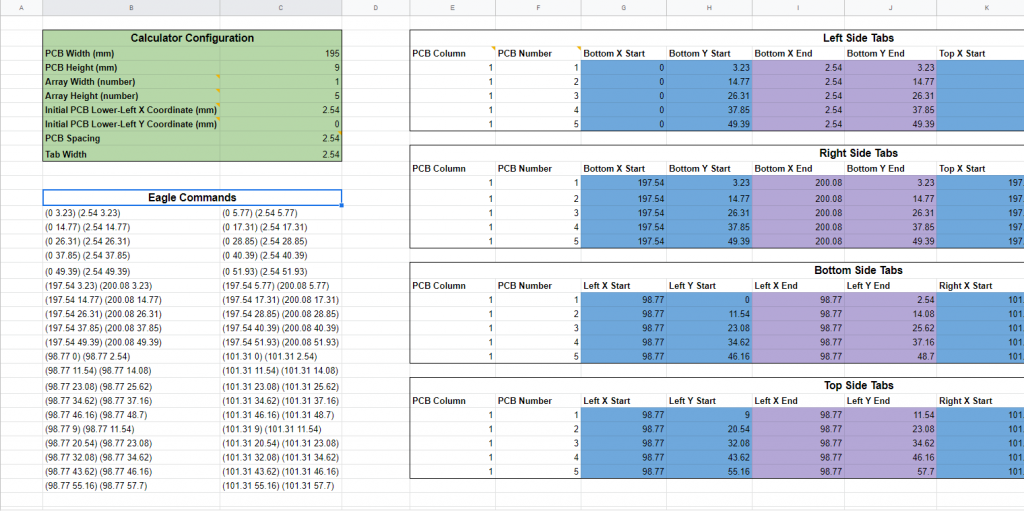Click the PCB Height value cell
Viewport: 1024px width, 511px height.
tap(281, 68)
